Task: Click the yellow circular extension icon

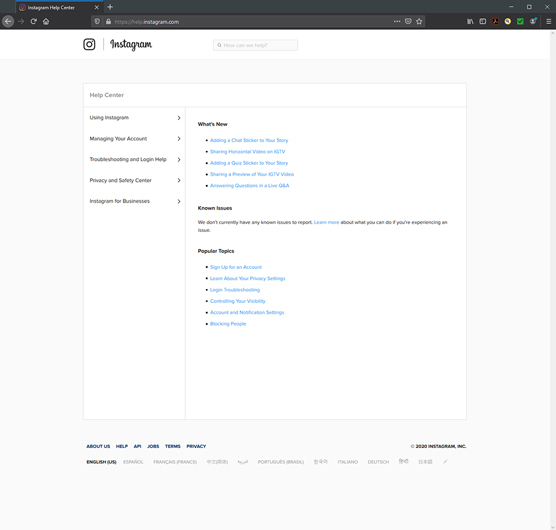Action: (508, 21)
